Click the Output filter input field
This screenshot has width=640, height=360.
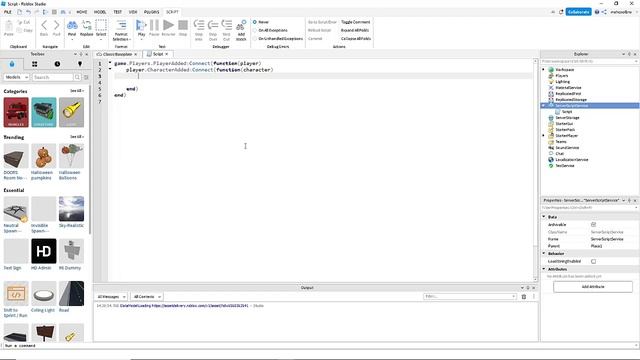(469, 297)
